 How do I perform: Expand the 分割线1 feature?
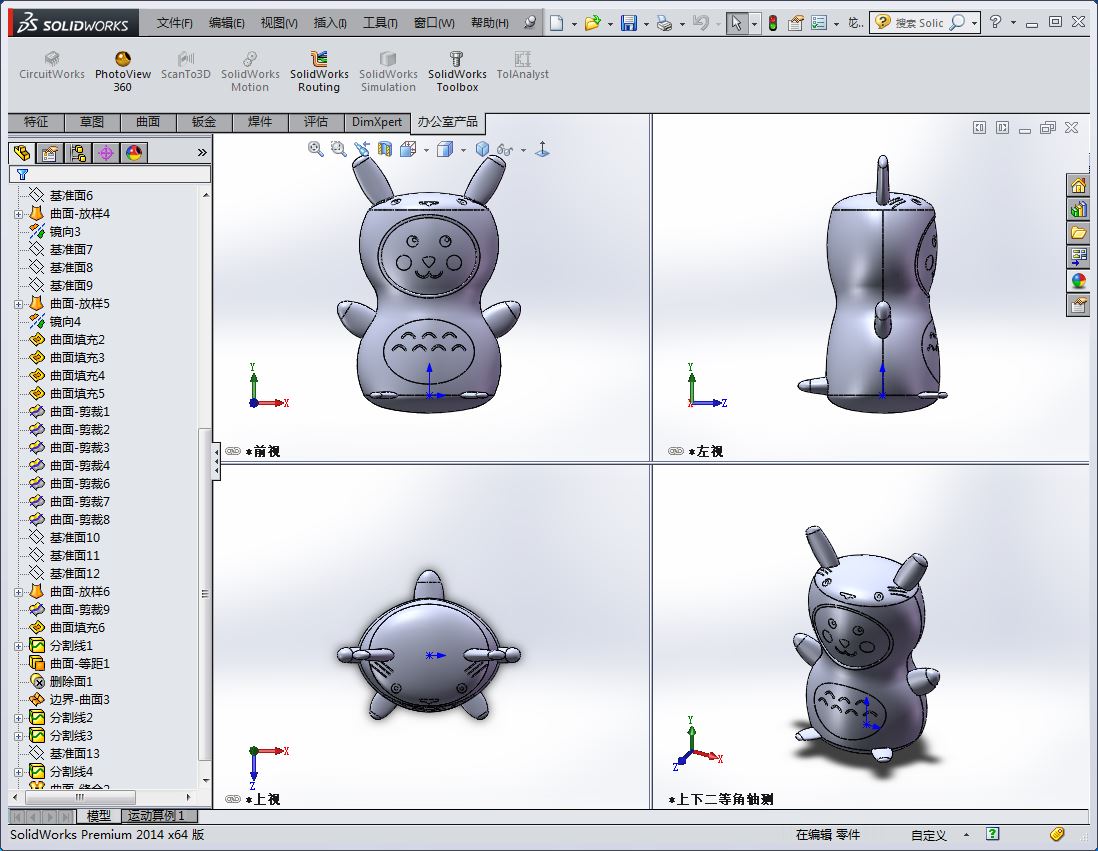point(18,646)
